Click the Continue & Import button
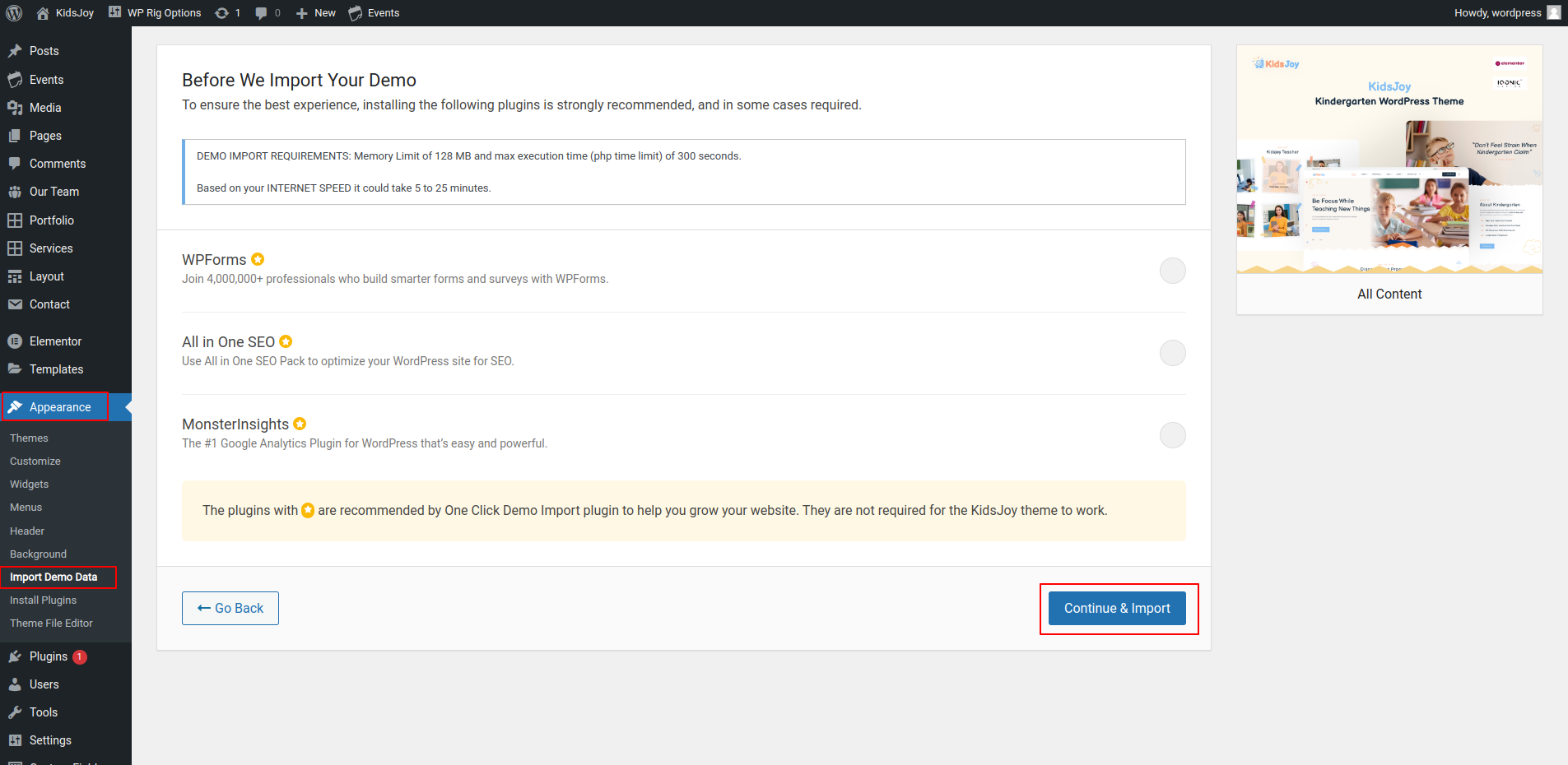This screenshot has width=1568, height=765. coord(1117,608)
